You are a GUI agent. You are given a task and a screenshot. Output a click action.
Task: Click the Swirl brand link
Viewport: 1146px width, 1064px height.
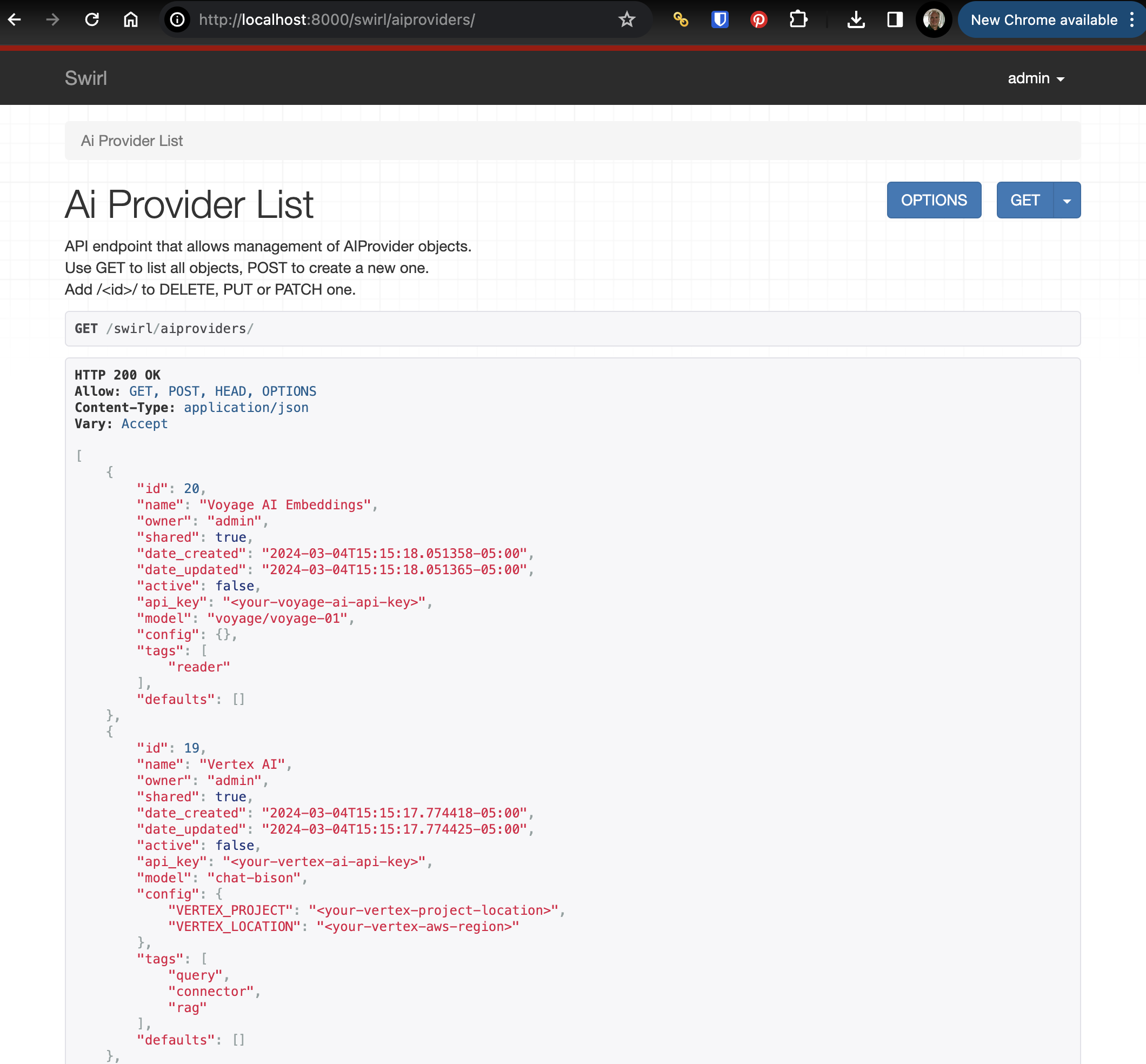pyautogui.click(x=86, y=78)
